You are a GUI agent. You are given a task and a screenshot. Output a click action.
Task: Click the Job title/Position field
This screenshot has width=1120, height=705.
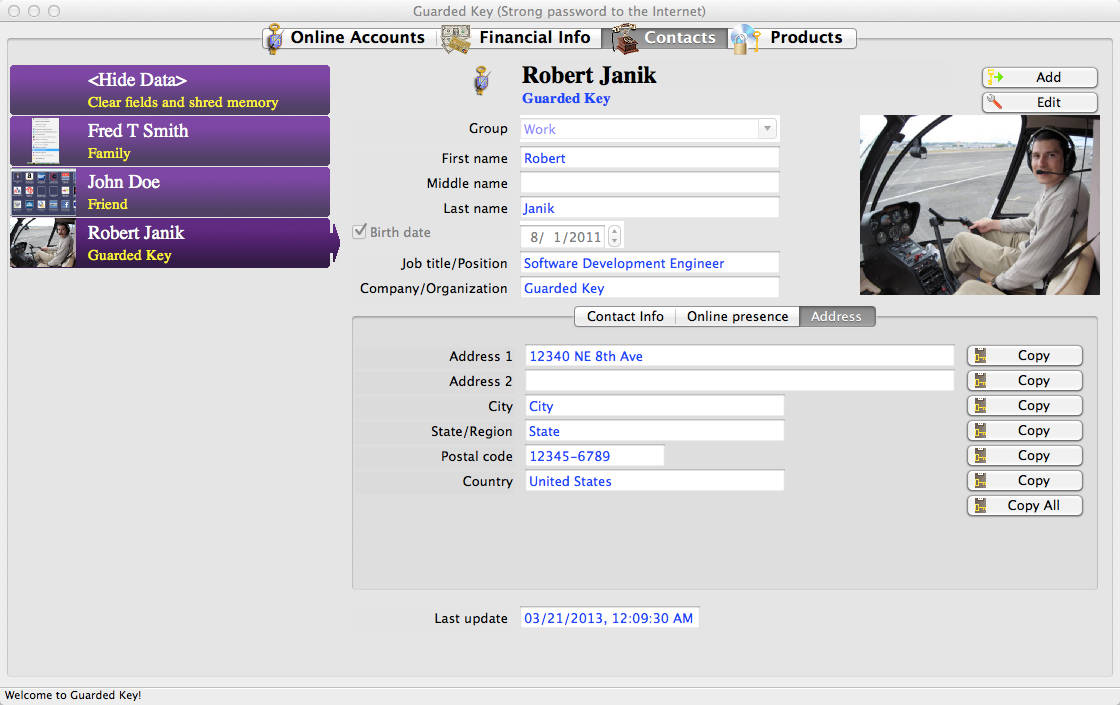pyautogui.click(x=649, y=264)
